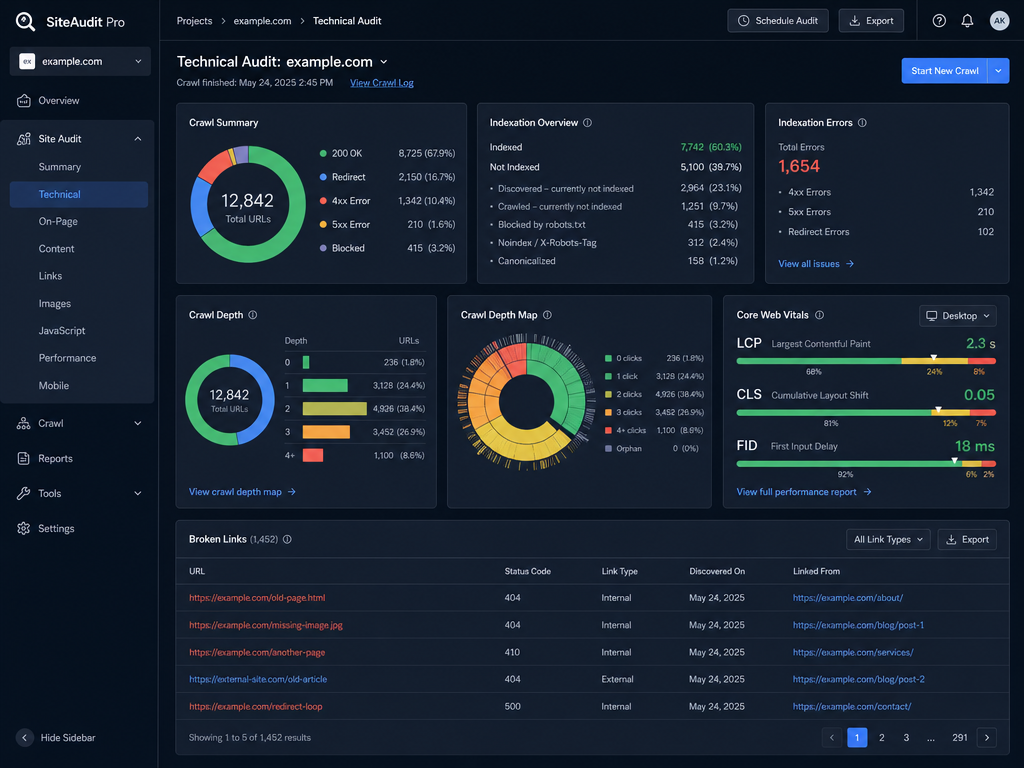Click the Indexation Overview info icon
The image size is (1024, 768).
click(587, 123)
